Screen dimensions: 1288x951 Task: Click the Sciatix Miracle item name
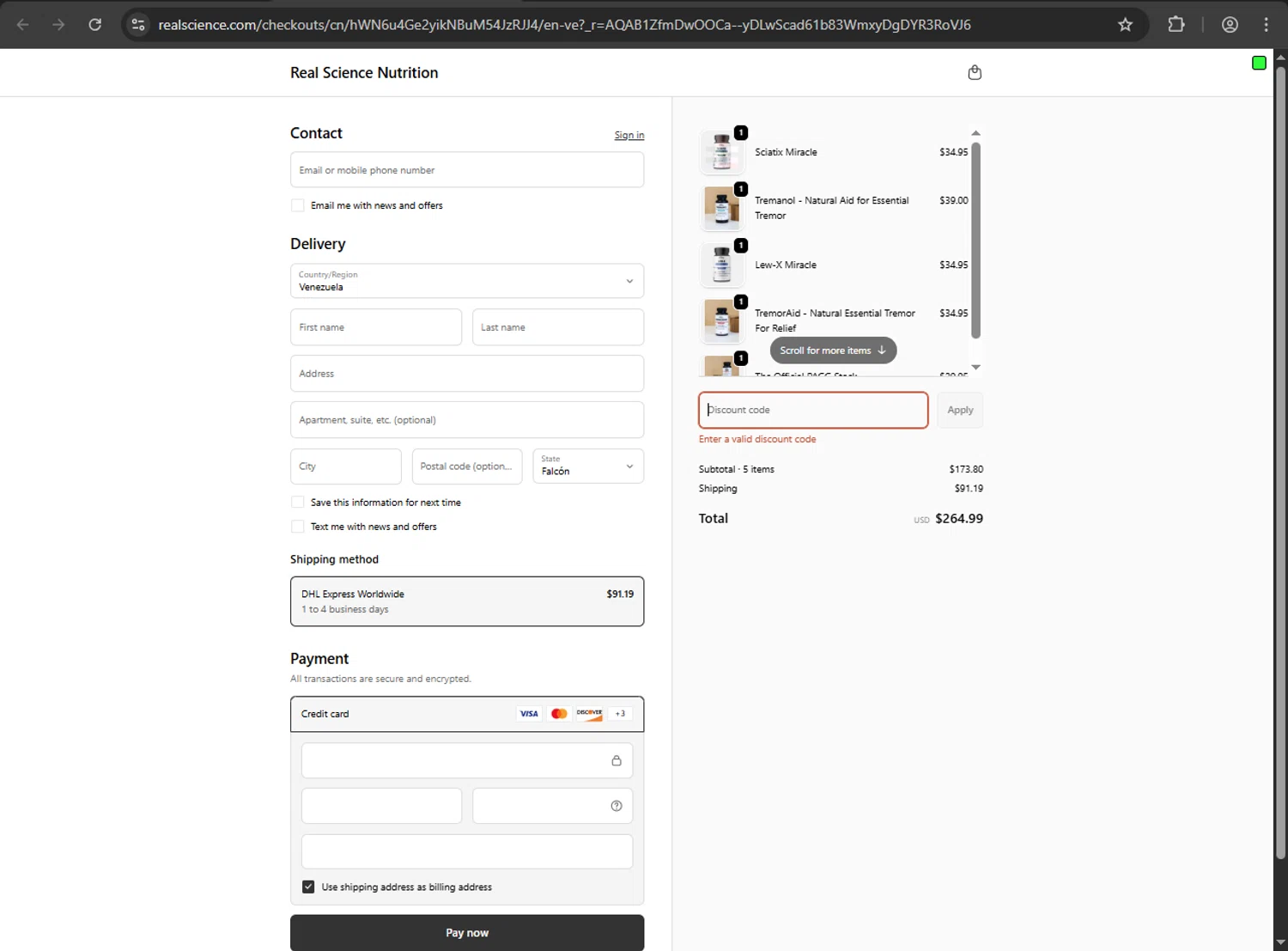(x=786, y=152)
